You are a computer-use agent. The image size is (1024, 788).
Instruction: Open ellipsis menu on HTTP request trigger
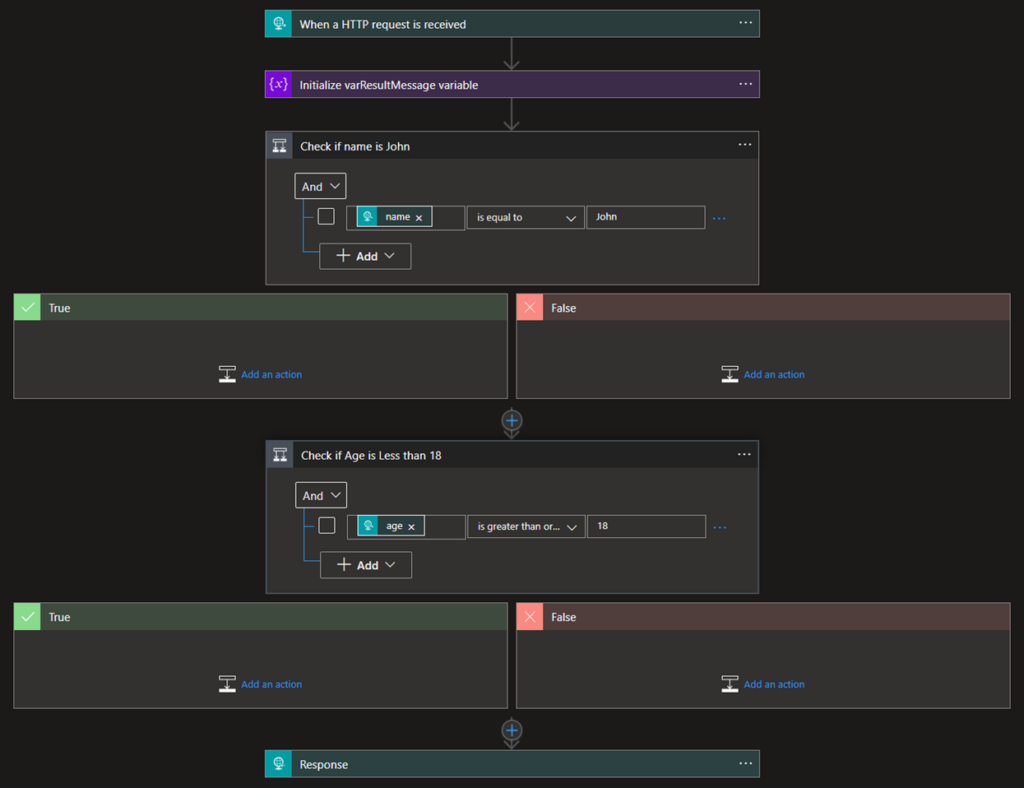coord(745,23)
